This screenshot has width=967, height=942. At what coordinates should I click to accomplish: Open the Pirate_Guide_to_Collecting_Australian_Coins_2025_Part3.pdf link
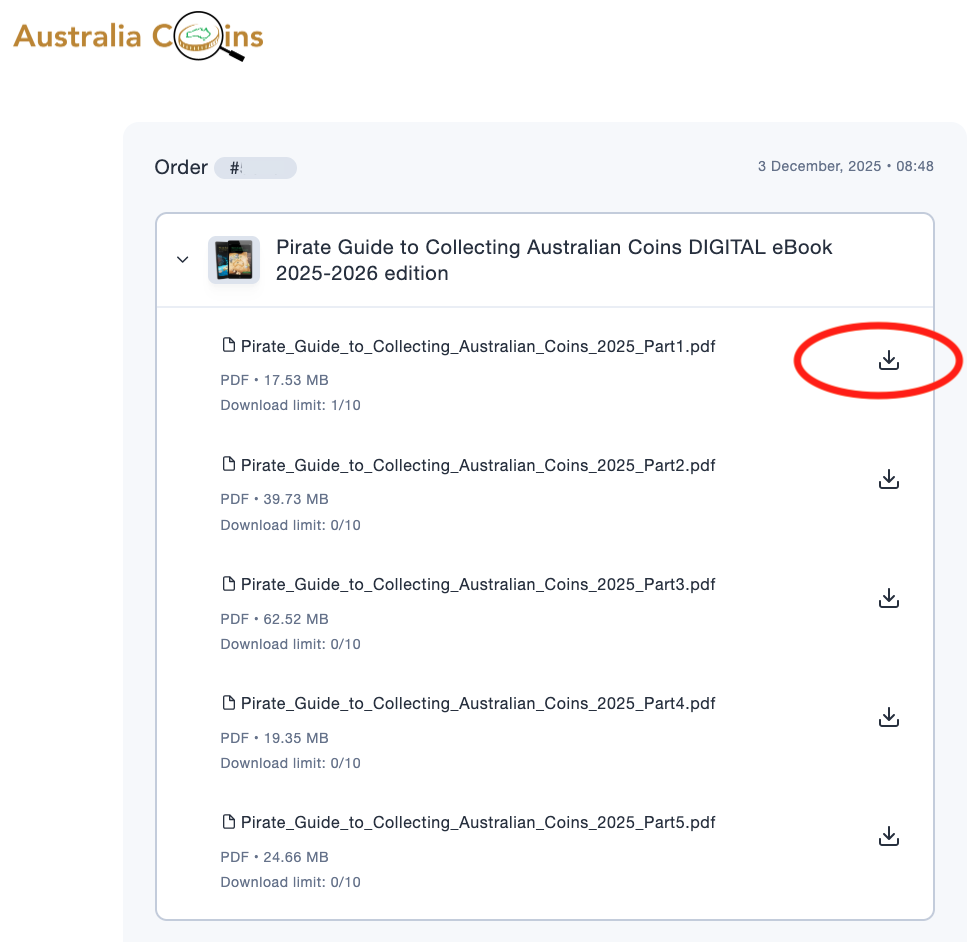[477, 584]
